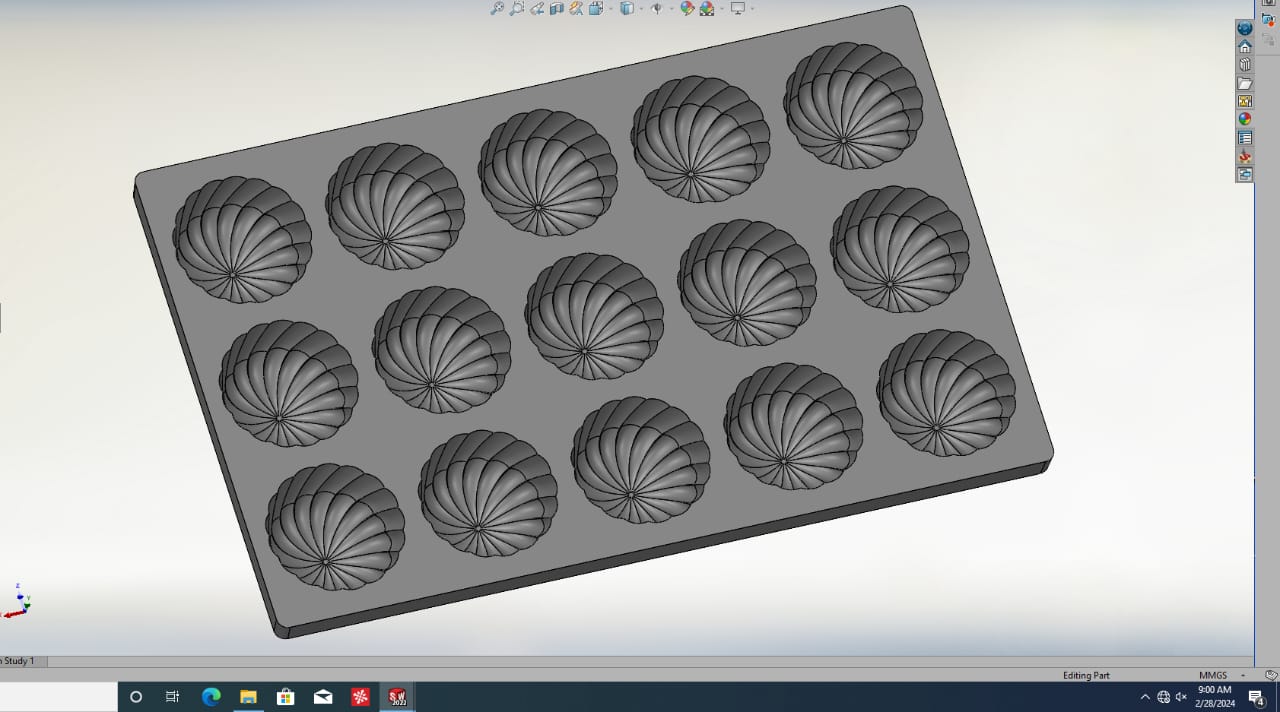Open Microsoft Edge from the taskbar

(x=211, y=697)
